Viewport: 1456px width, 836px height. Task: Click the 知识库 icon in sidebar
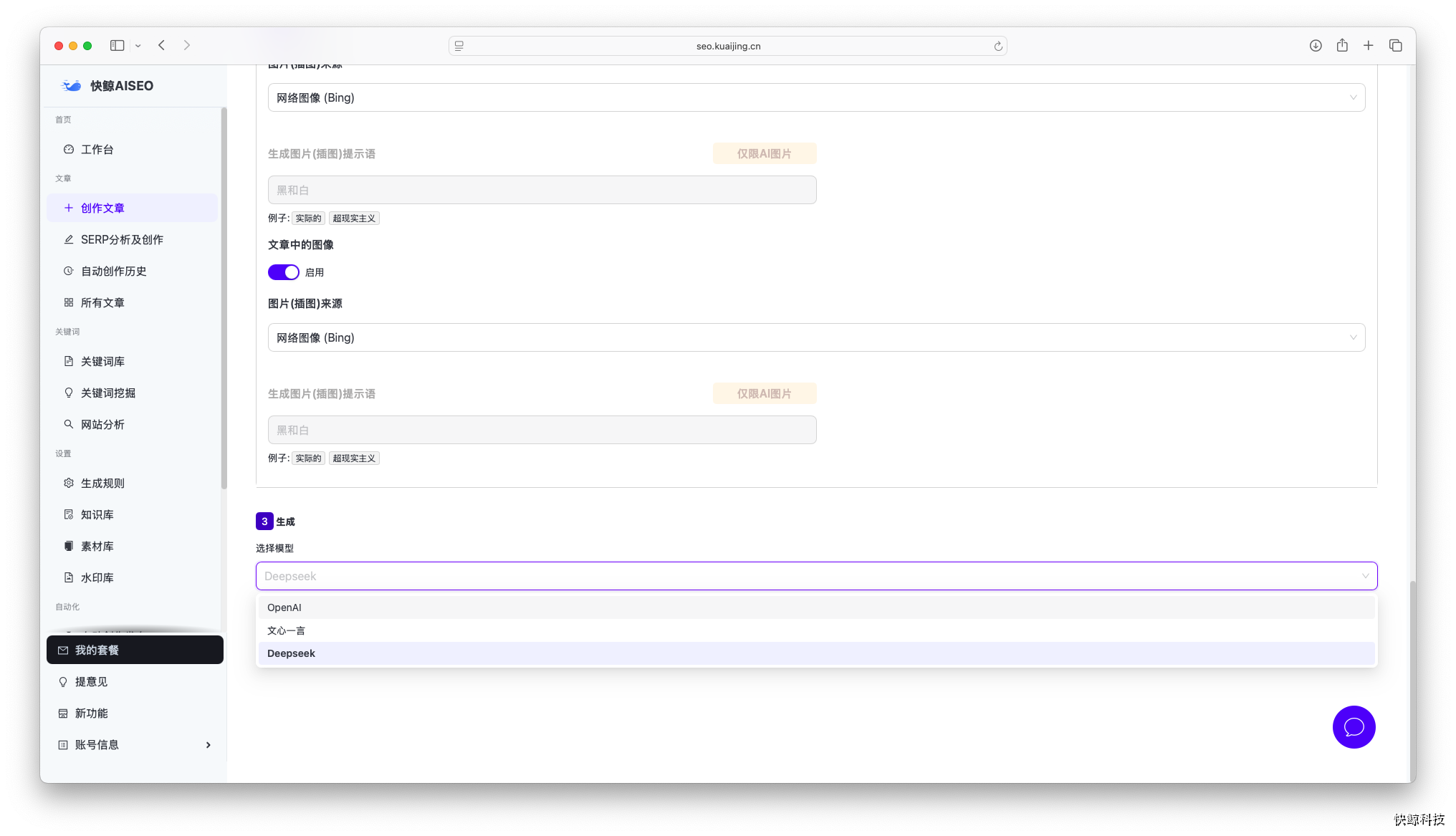pyautogui.click(x=69, y=514)
